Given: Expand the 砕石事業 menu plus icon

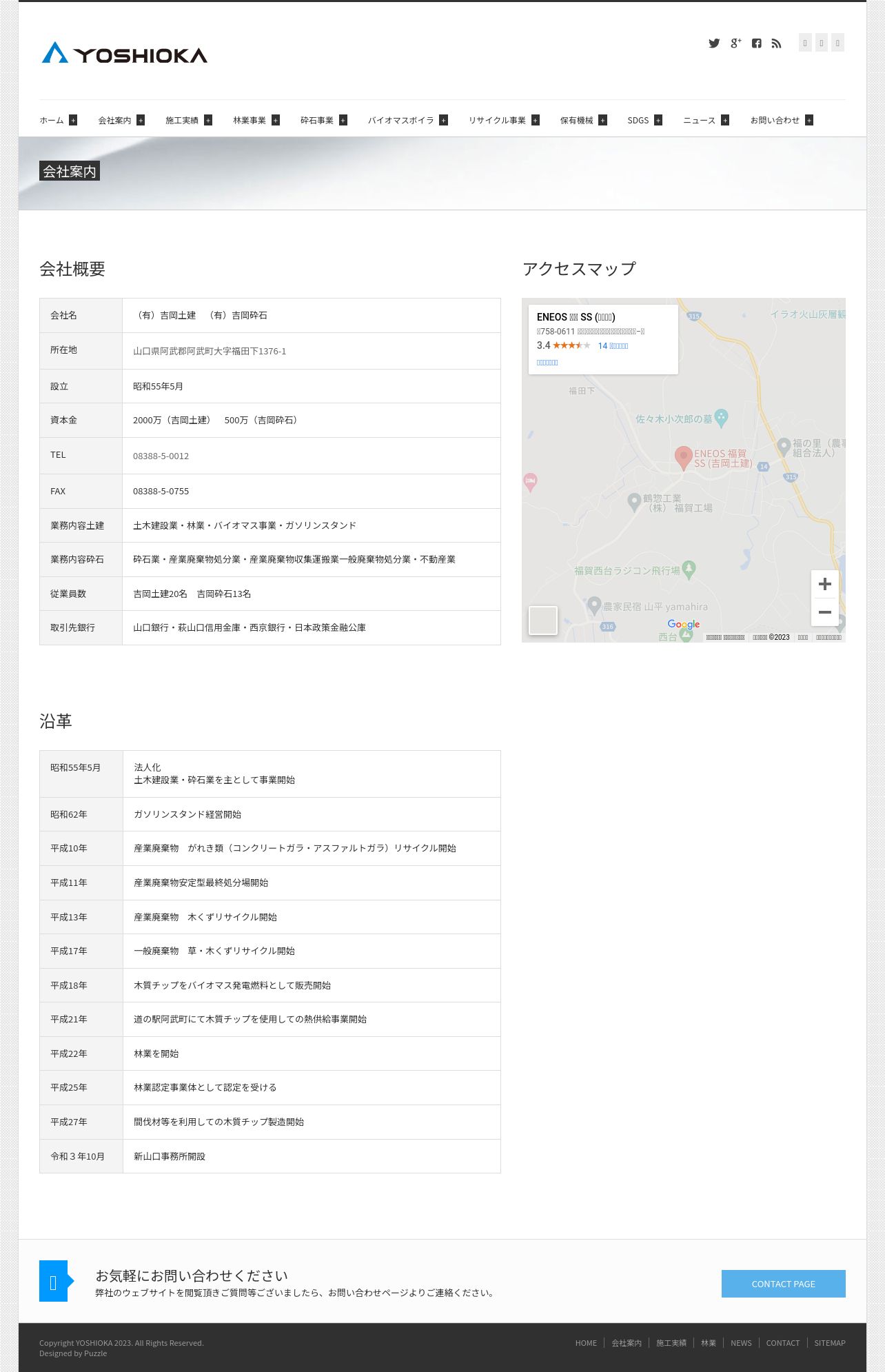Looking at the screenshot, I should tap(343, 120).
